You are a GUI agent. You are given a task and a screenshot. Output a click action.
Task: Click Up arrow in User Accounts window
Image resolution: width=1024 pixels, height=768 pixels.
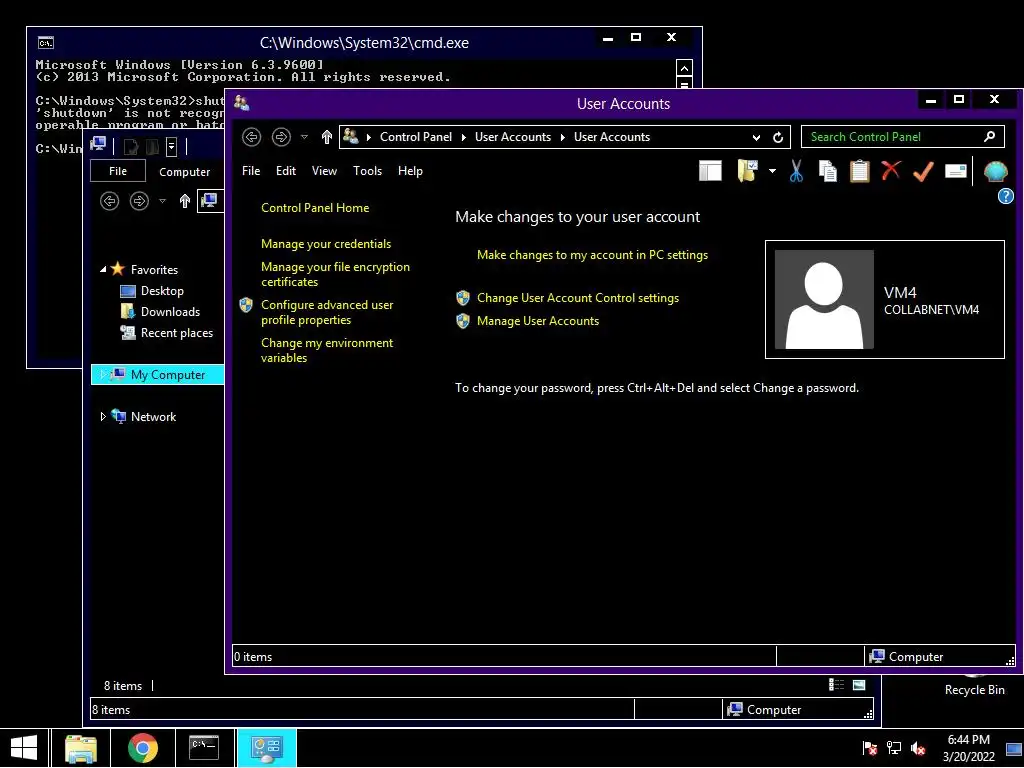coord(327,136)
